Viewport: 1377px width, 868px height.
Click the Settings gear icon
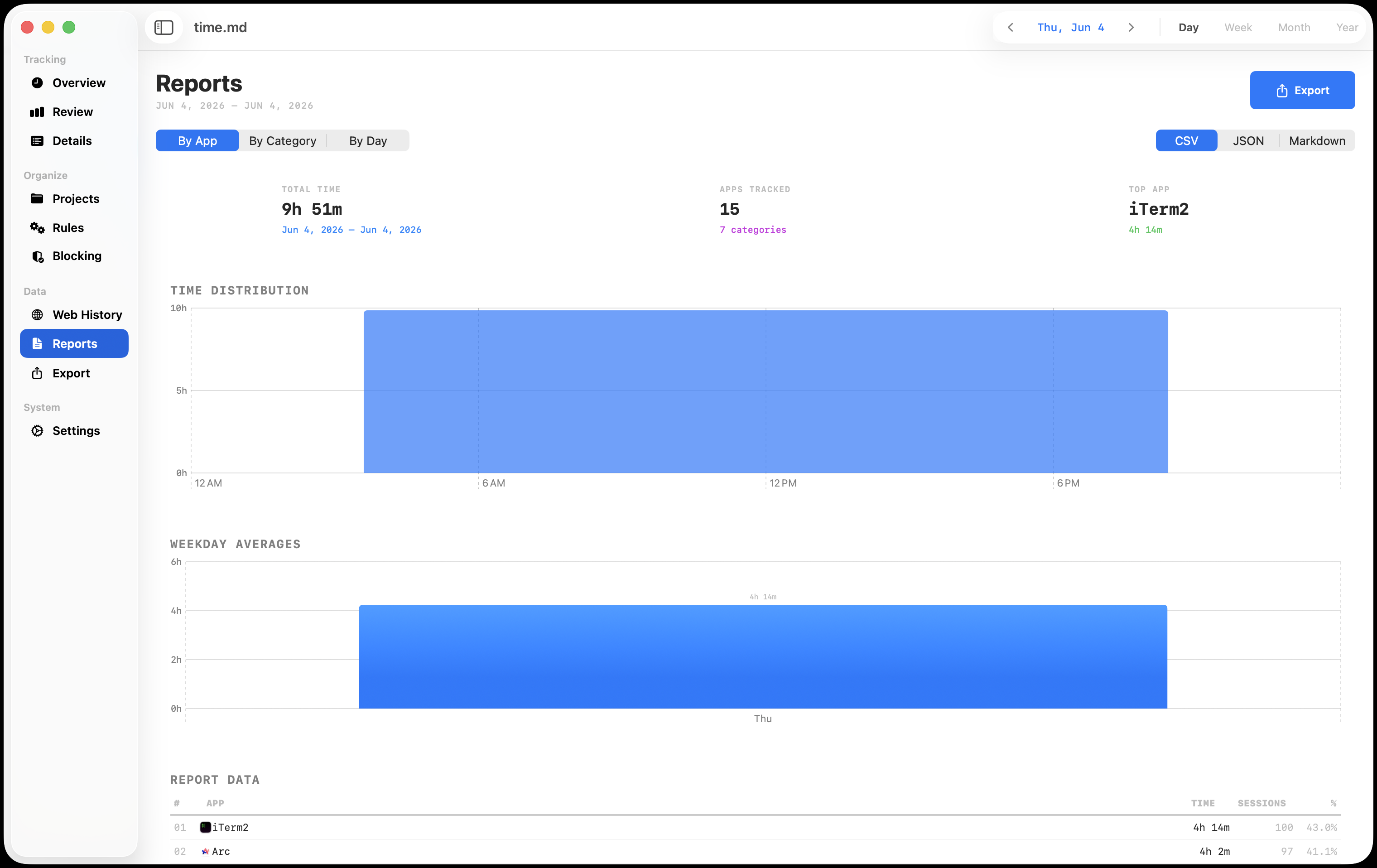37,430
